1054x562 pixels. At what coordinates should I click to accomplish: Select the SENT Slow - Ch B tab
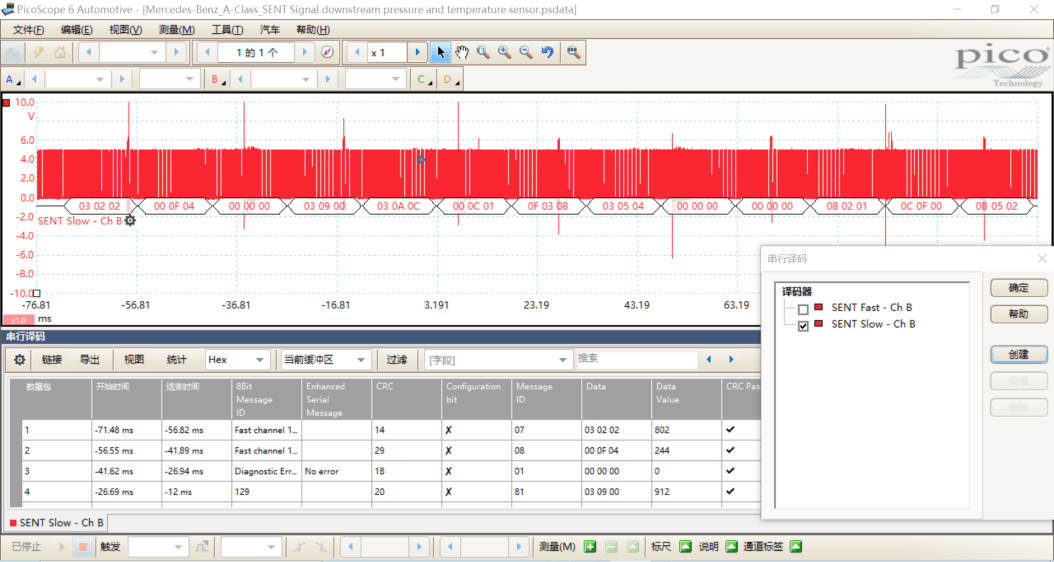[x=57, y=522]
